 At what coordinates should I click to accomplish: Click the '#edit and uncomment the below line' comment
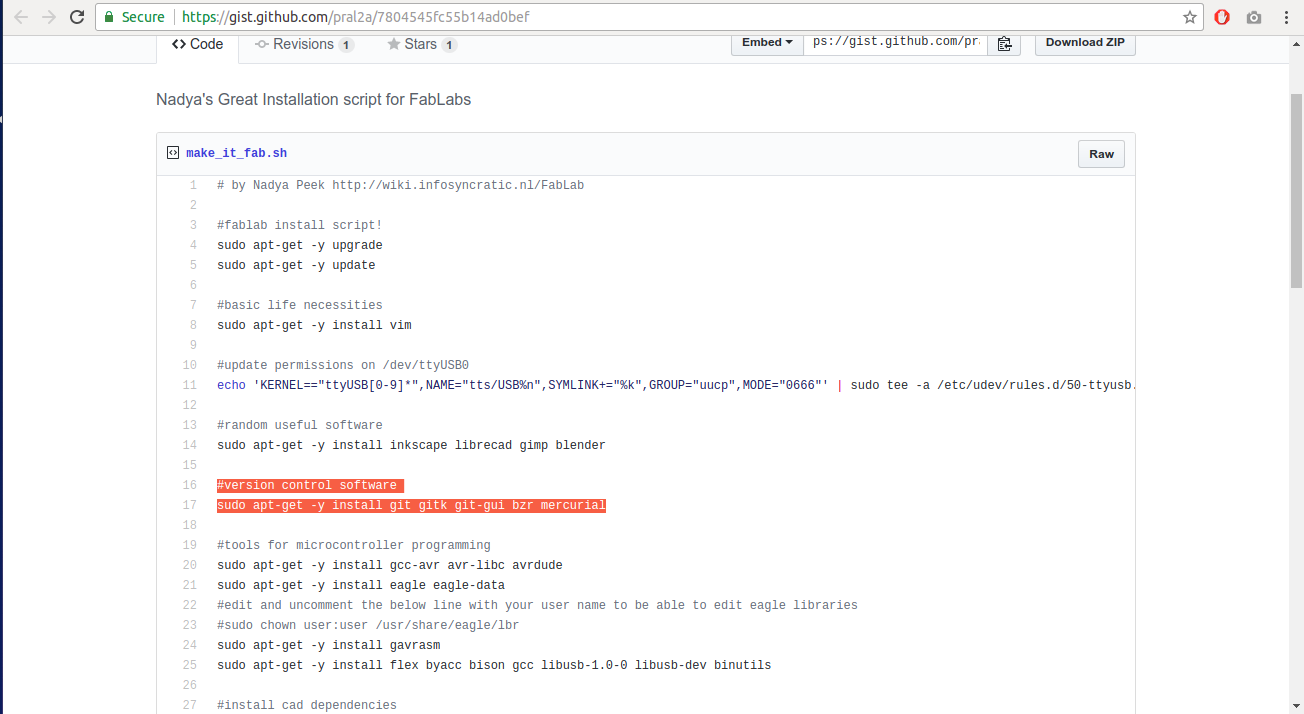(537, 605)
